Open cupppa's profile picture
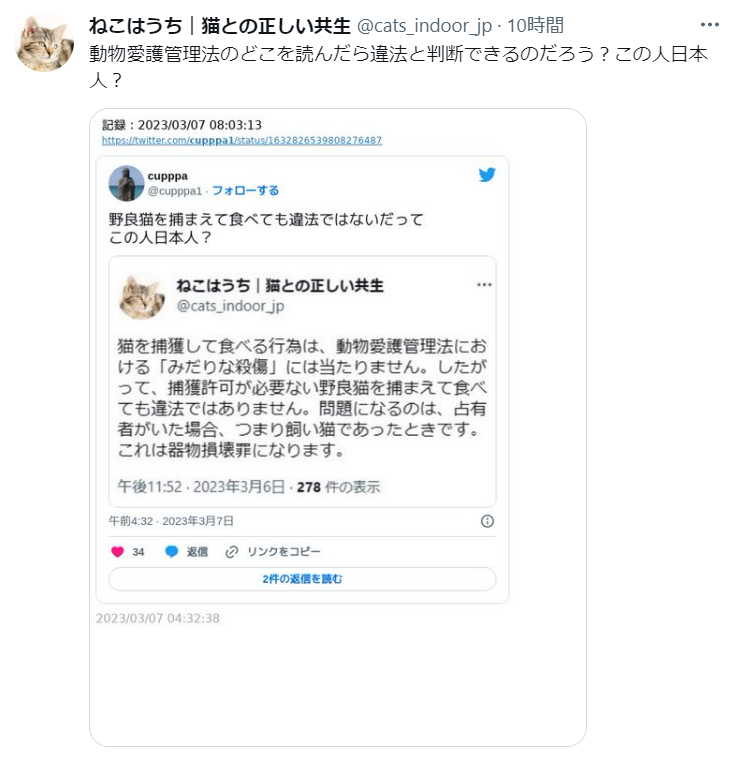The height and width of the screenshot is (759, 738). click(126, 183)
